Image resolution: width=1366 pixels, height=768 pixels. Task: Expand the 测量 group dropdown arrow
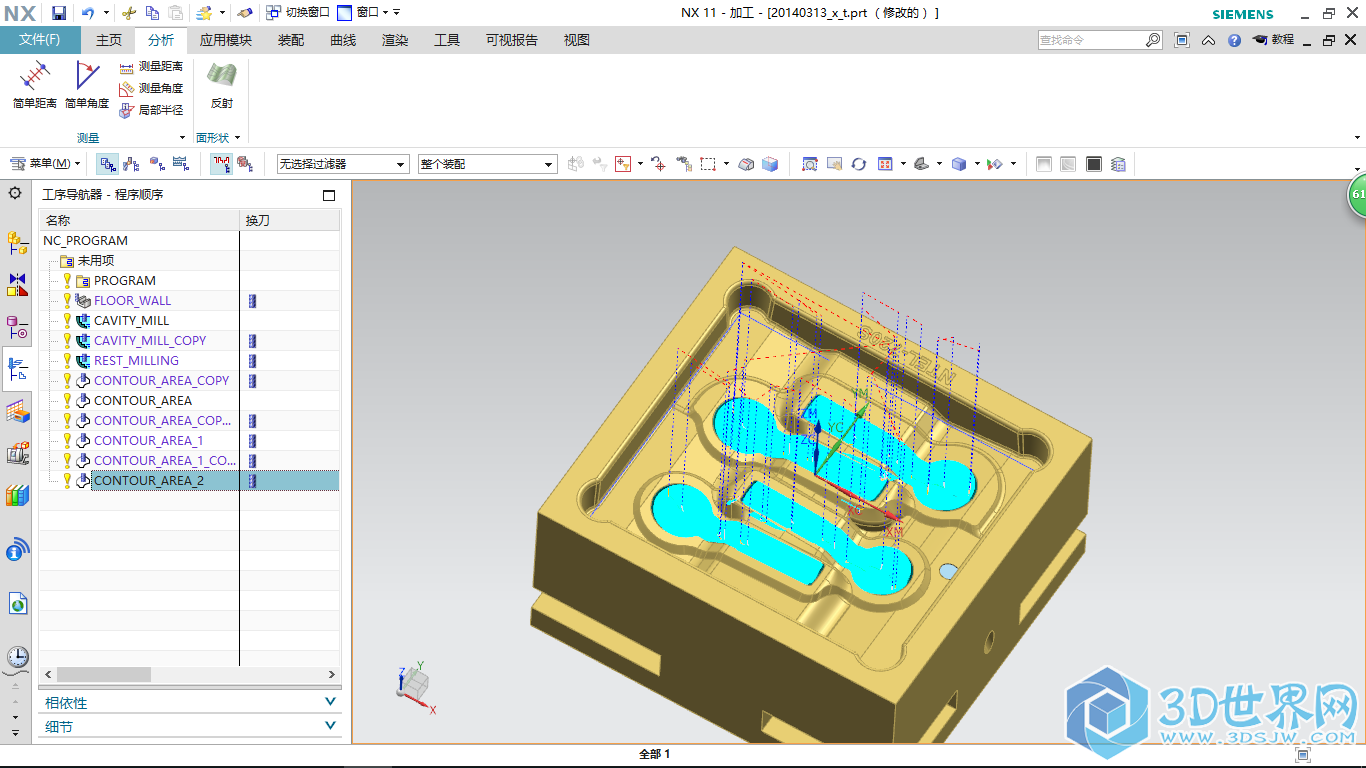[182, 138]
